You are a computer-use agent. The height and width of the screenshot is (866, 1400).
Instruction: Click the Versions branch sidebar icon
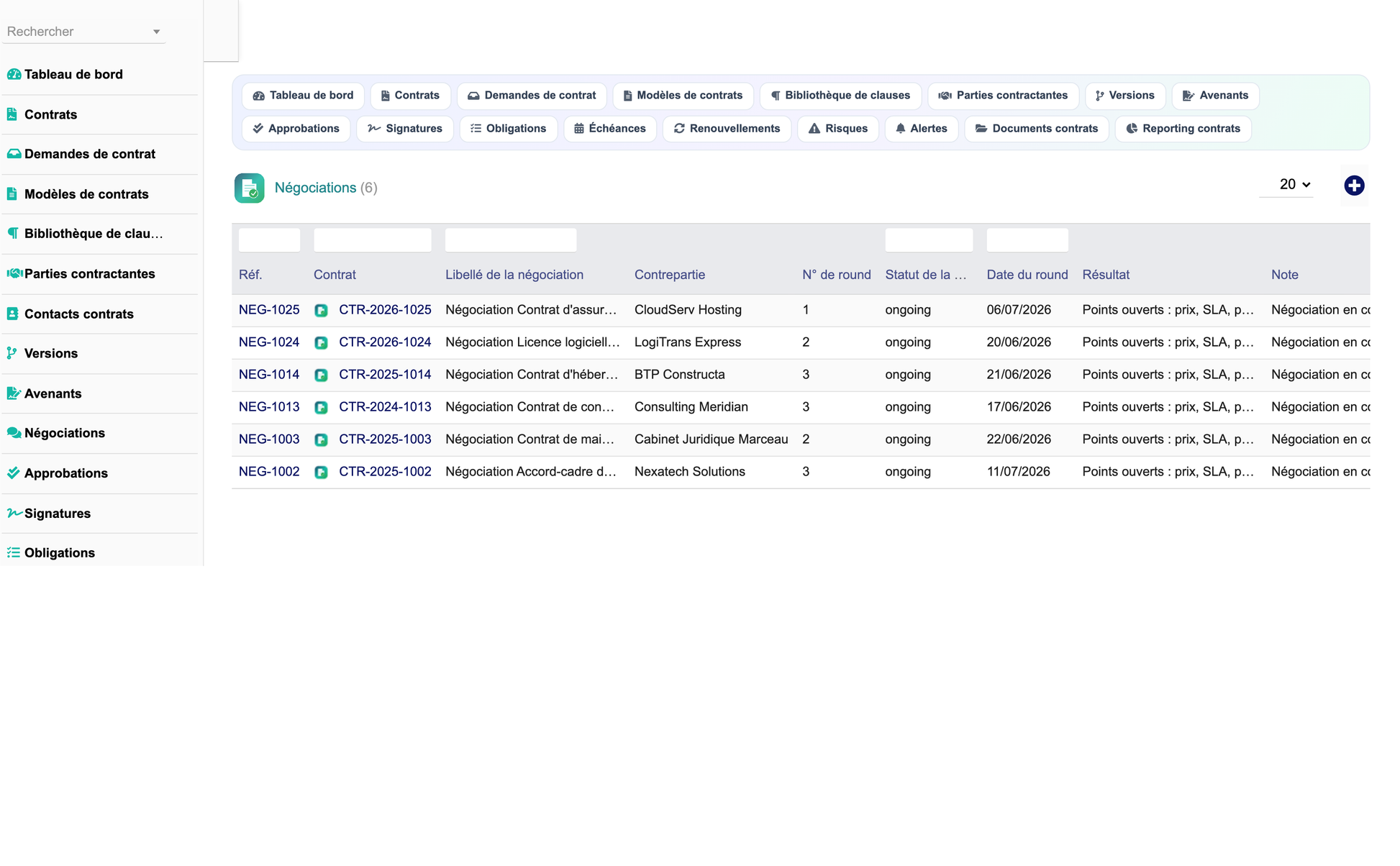coord(12,353)
